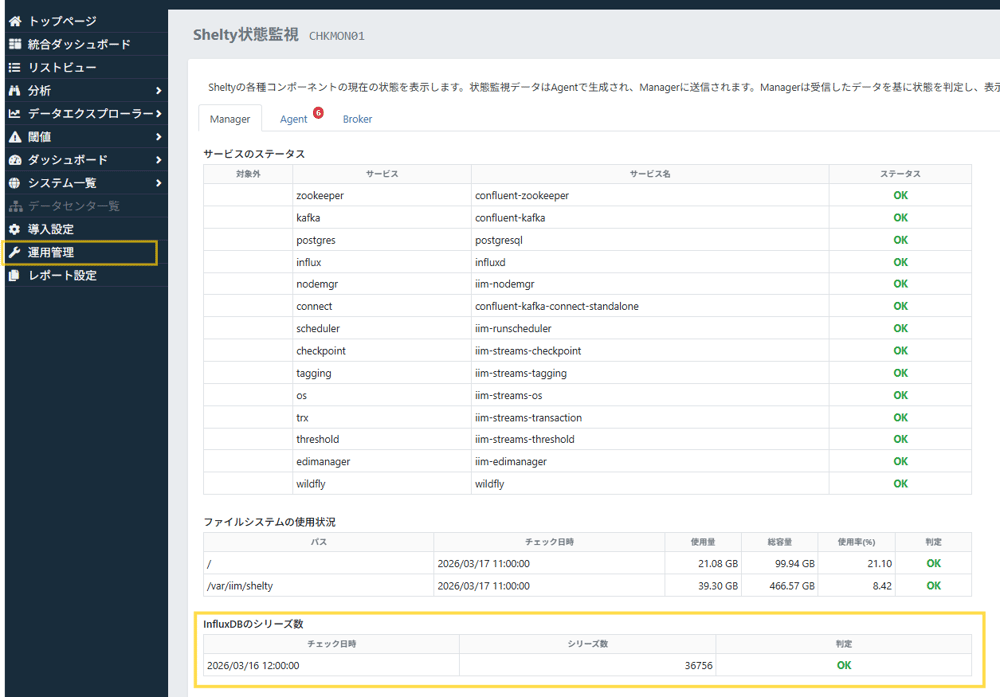Select the Manager tab

pyautogui.click(x=230, y=119)
